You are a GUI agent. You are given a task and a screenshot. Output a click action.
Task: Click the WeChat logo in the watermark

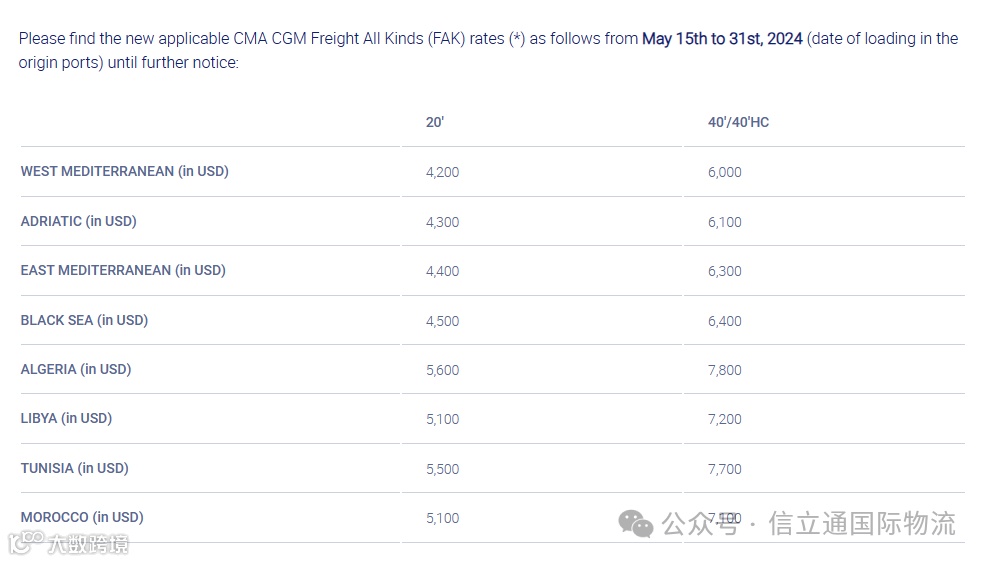[x=636, y=522]
